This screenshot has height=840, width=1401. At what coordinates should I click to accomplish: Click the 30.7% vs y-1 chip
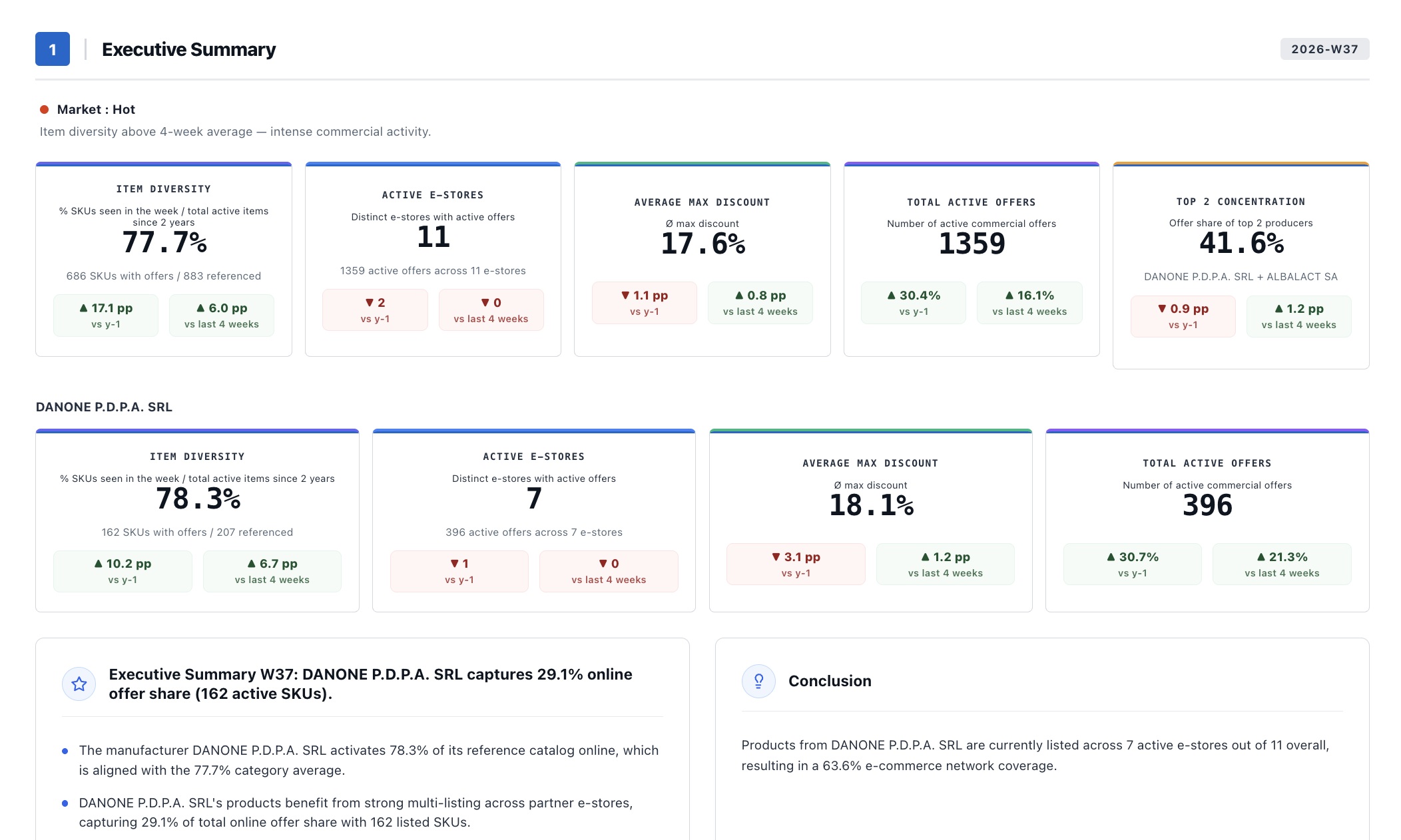coord(1133,564)
